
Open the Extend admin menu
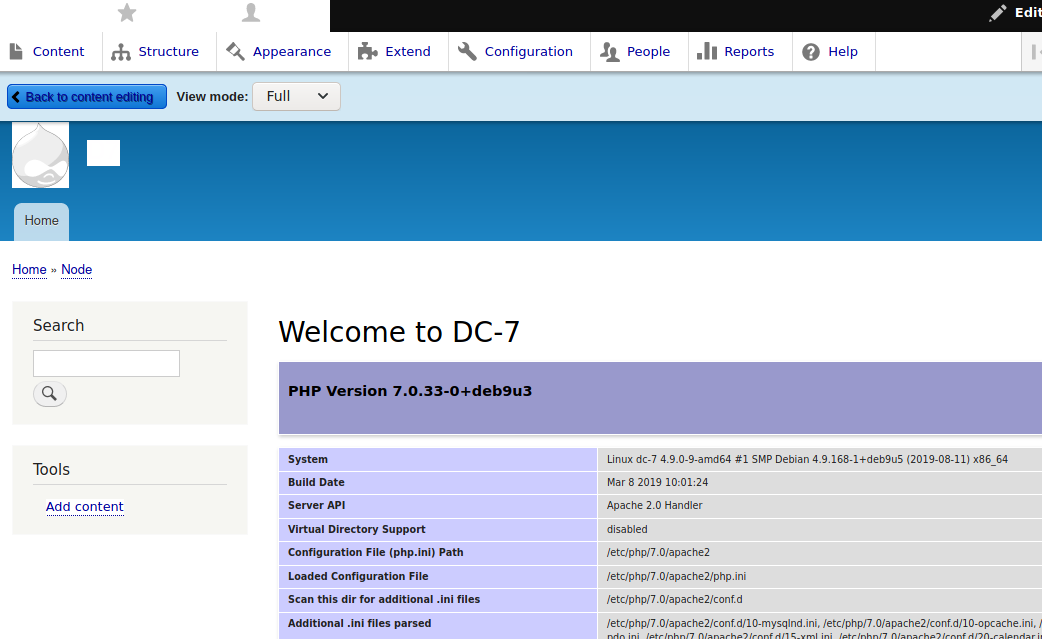pyautogui.click(x=407, y=52)
